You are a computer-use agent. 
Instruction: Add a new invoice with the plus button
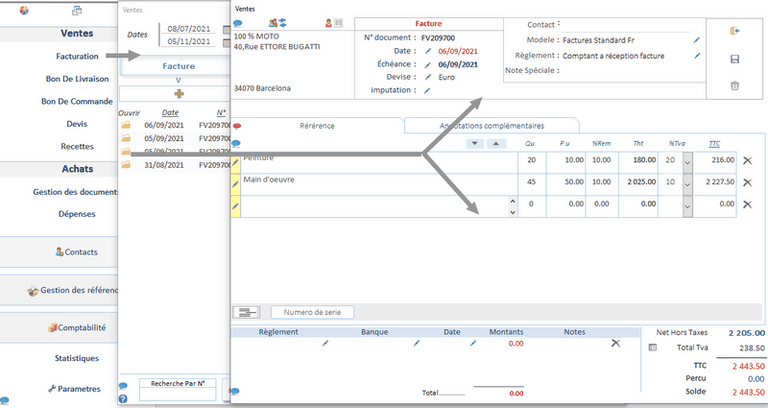pos(179,94)
